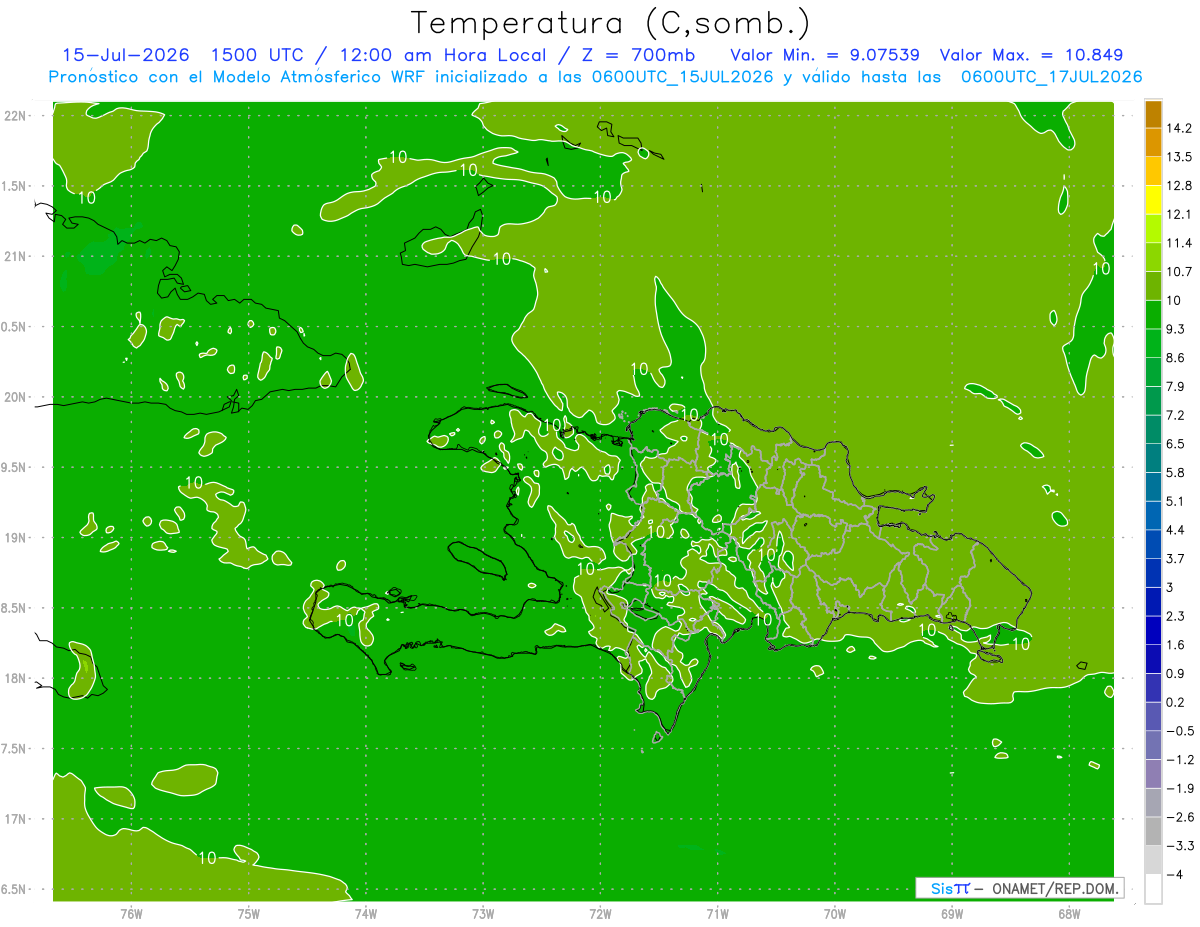Viewport: 1200px width, 927px height.
Task: Click the "72W" longitude axis label
Action: coord(600,914)
